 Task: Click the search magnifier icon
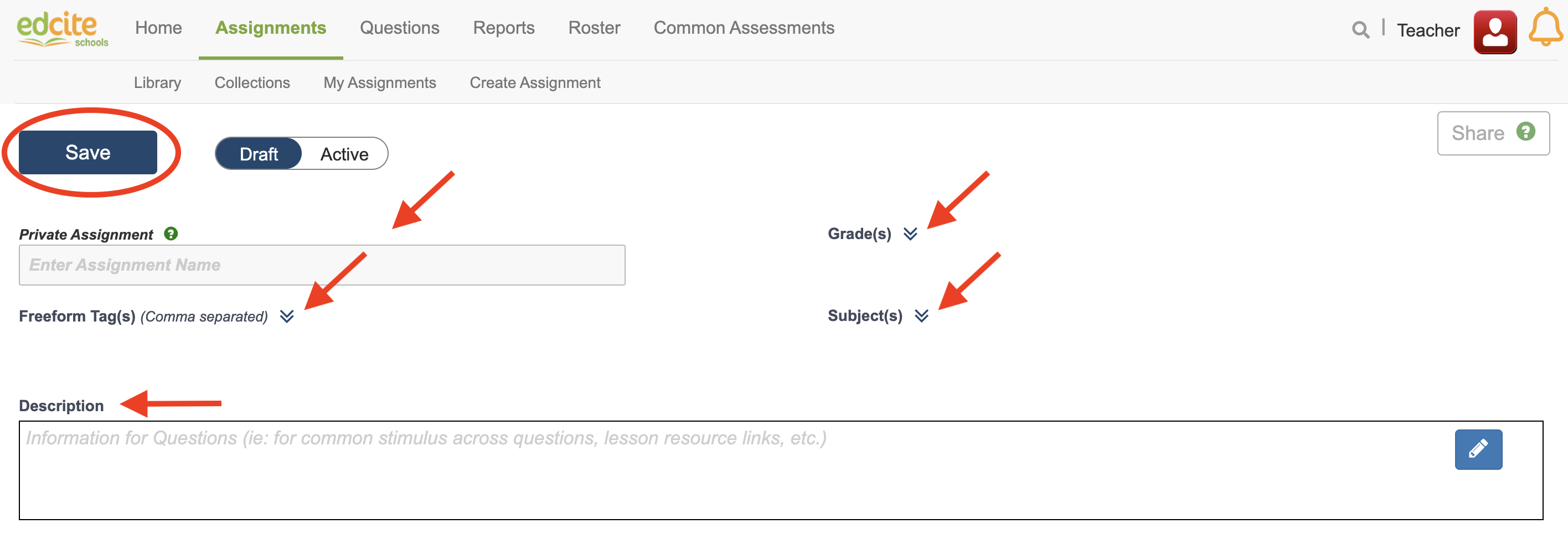pyautogui.click(x=1360, y=29)
